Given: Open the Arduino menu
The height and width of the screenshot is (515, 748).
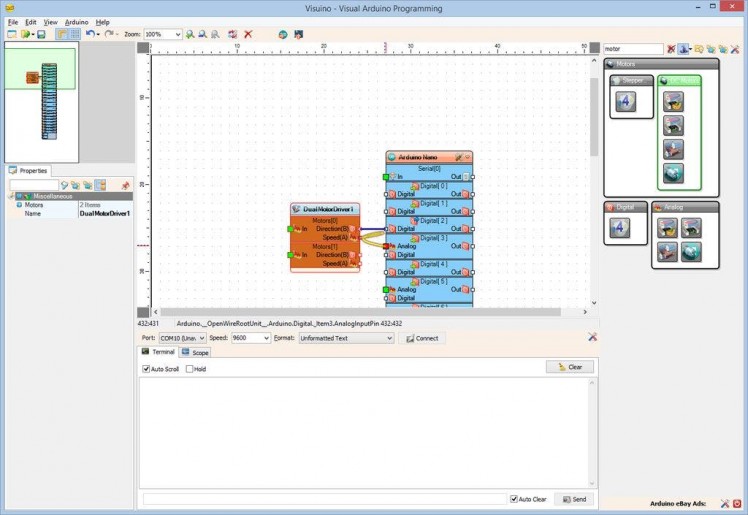Looking at the screenshot, I should [76, 21].
